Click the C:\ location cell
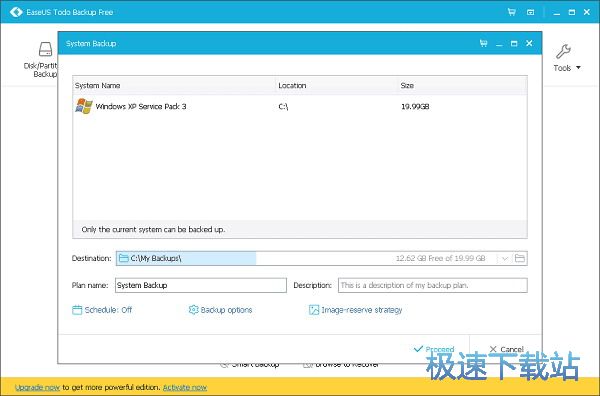Image resolution: width=600 pixels, height=396 pixels. pyautogui.click(x=283, y=107)
